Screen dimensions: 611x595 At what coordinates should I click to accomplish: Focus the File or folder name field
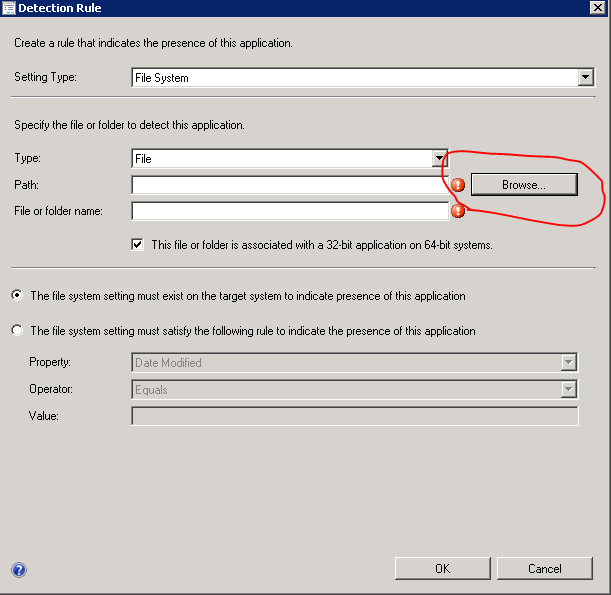(289, 211)
